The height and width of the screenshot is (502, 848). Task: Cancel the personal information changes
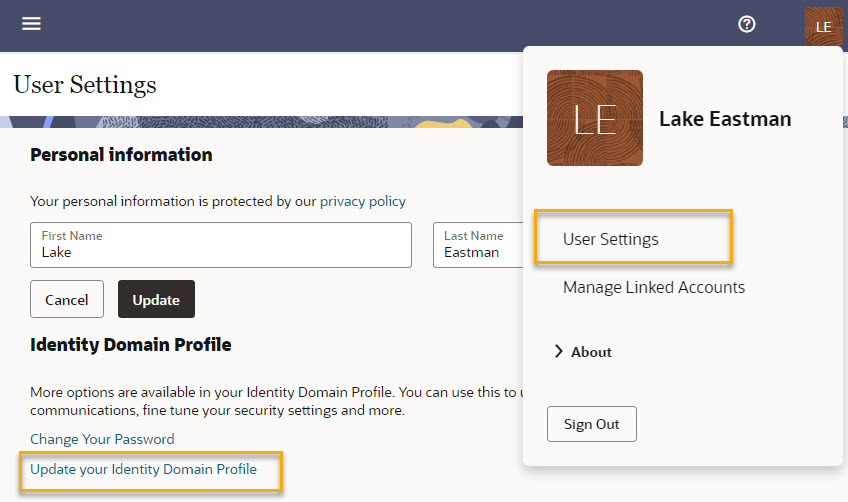point(67,299)
